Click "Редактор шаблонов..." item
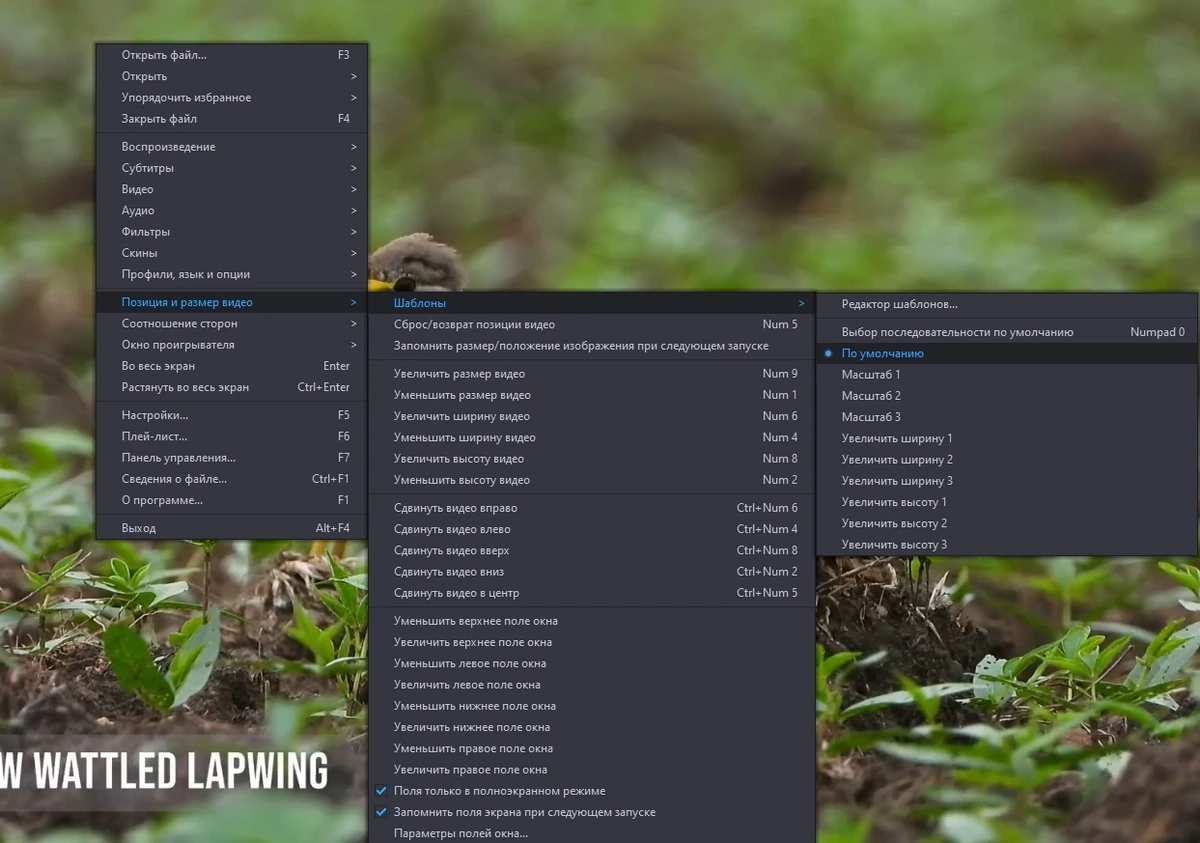Image resolution: width=1200 pixels, height=843 pixels. (1007, 304)
